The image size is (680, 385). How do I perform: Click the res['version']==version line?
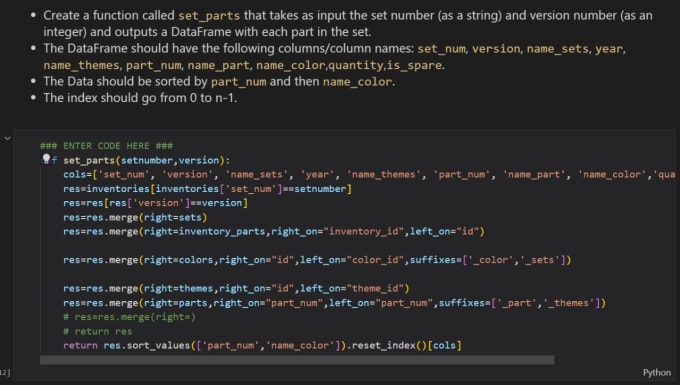point(155,203)
